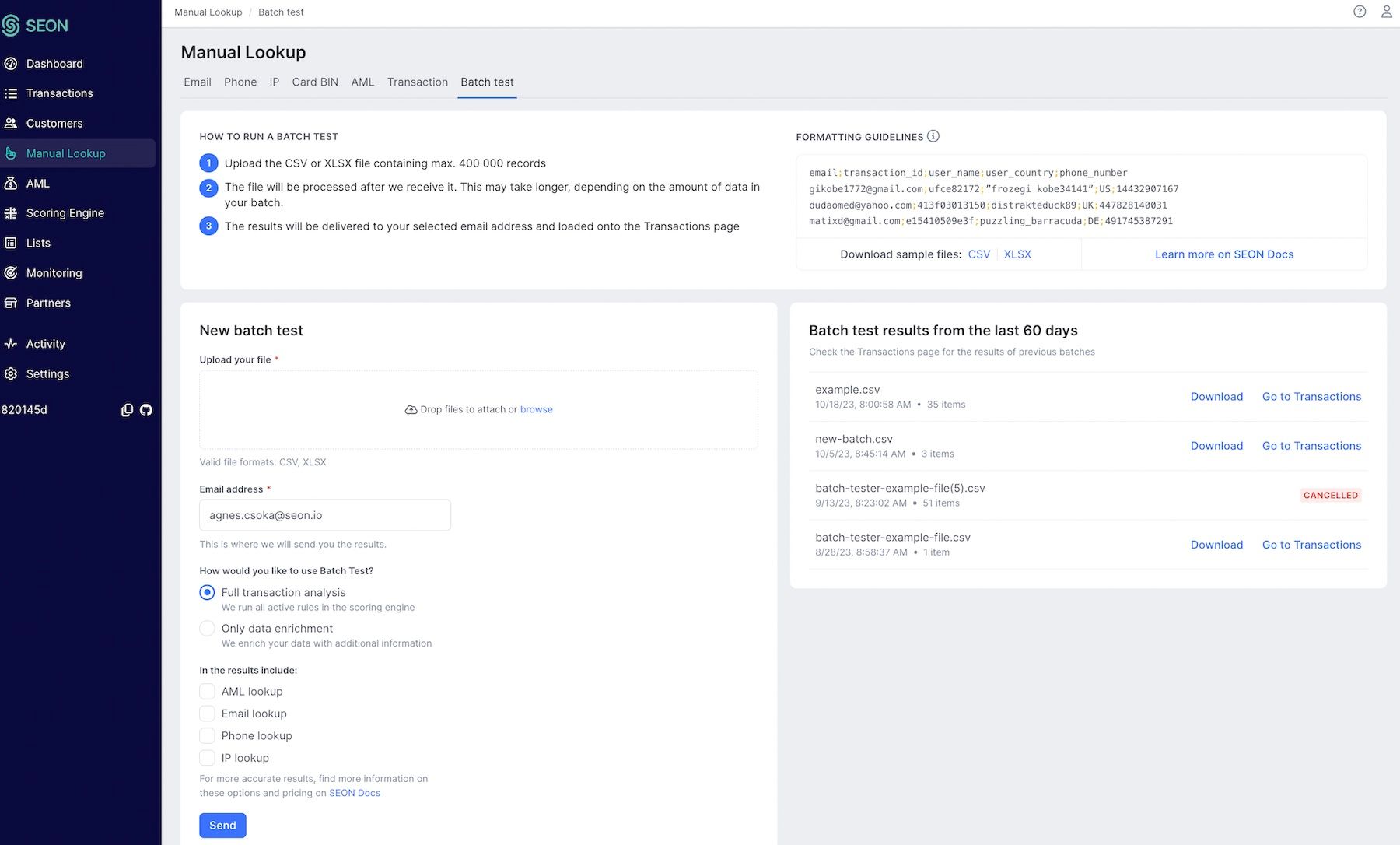This screenshot has height=845, width=1400.
Task: Switch to the Transaction tab
Action: (x=418, y=82)
